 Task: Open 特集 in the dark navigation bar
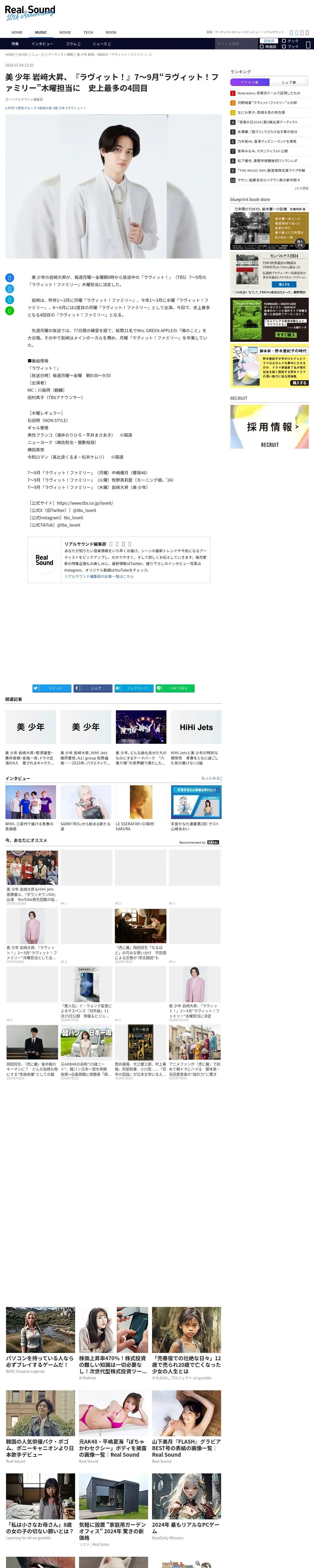(15, 44)
